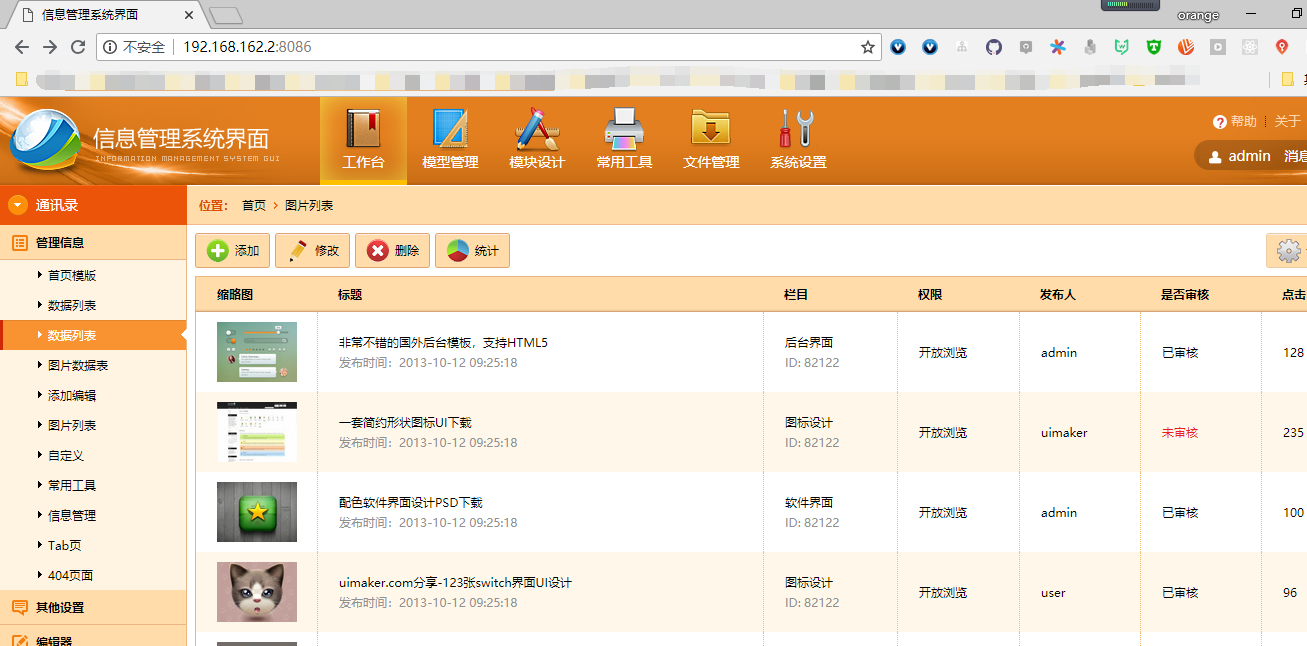Open 信息管理 in the sidebar

coord(72,515)
